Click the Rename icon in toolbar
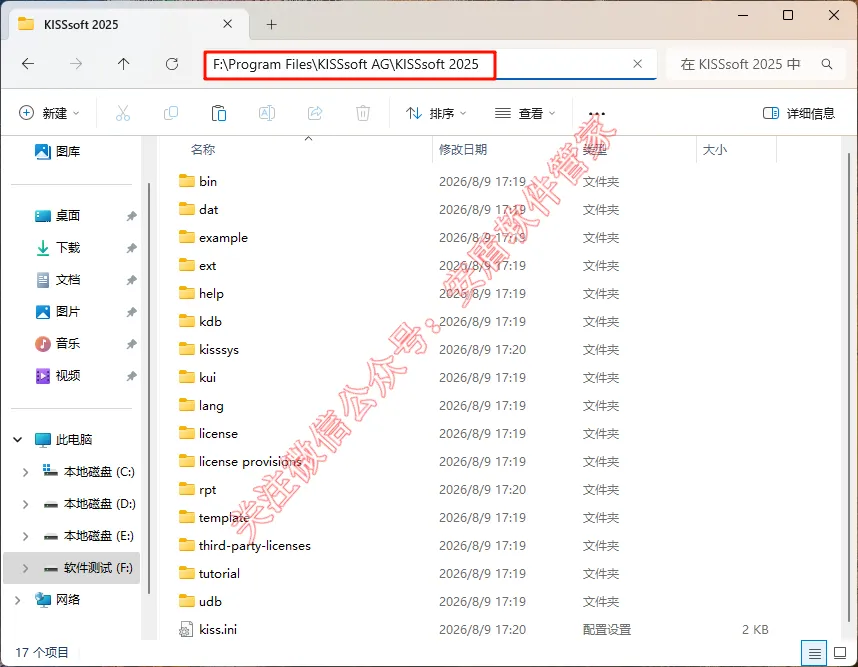Viewport: 858px width, 667px height. [266, 113]
